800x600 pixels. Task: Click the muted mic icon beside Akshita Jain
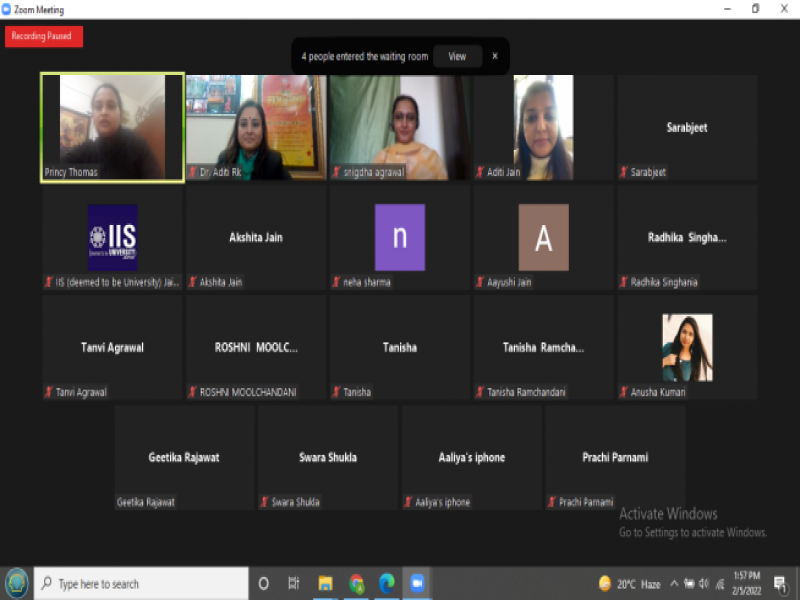[x=193, y=282]
